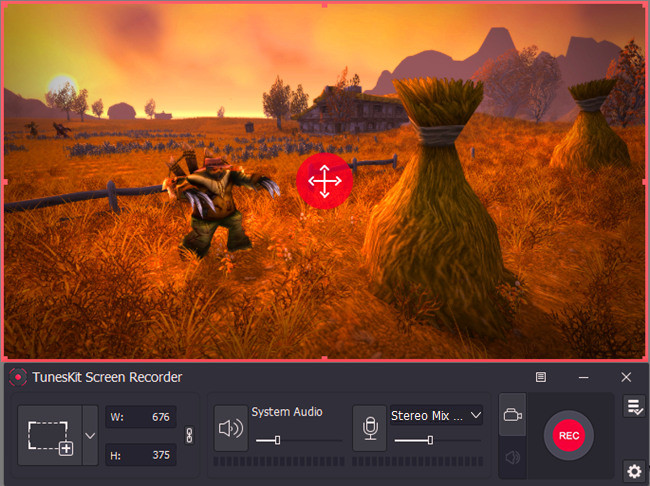Switch to video recording mode camera icon
Image resolution: width=650 pixels, height=486 pixels.
[512, 415]
